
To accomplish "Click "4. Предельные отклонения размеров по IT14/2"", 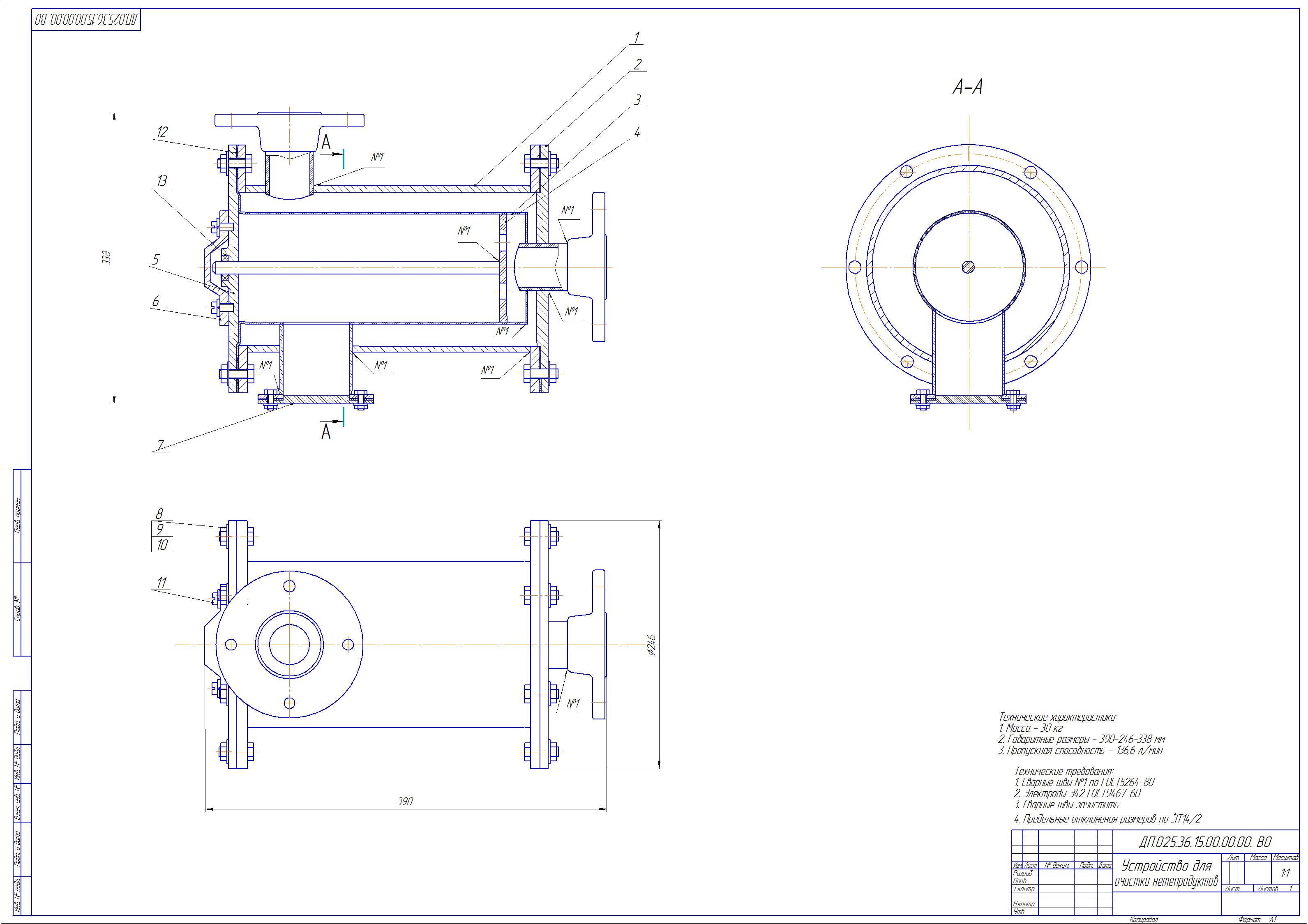I will 1108,819.
